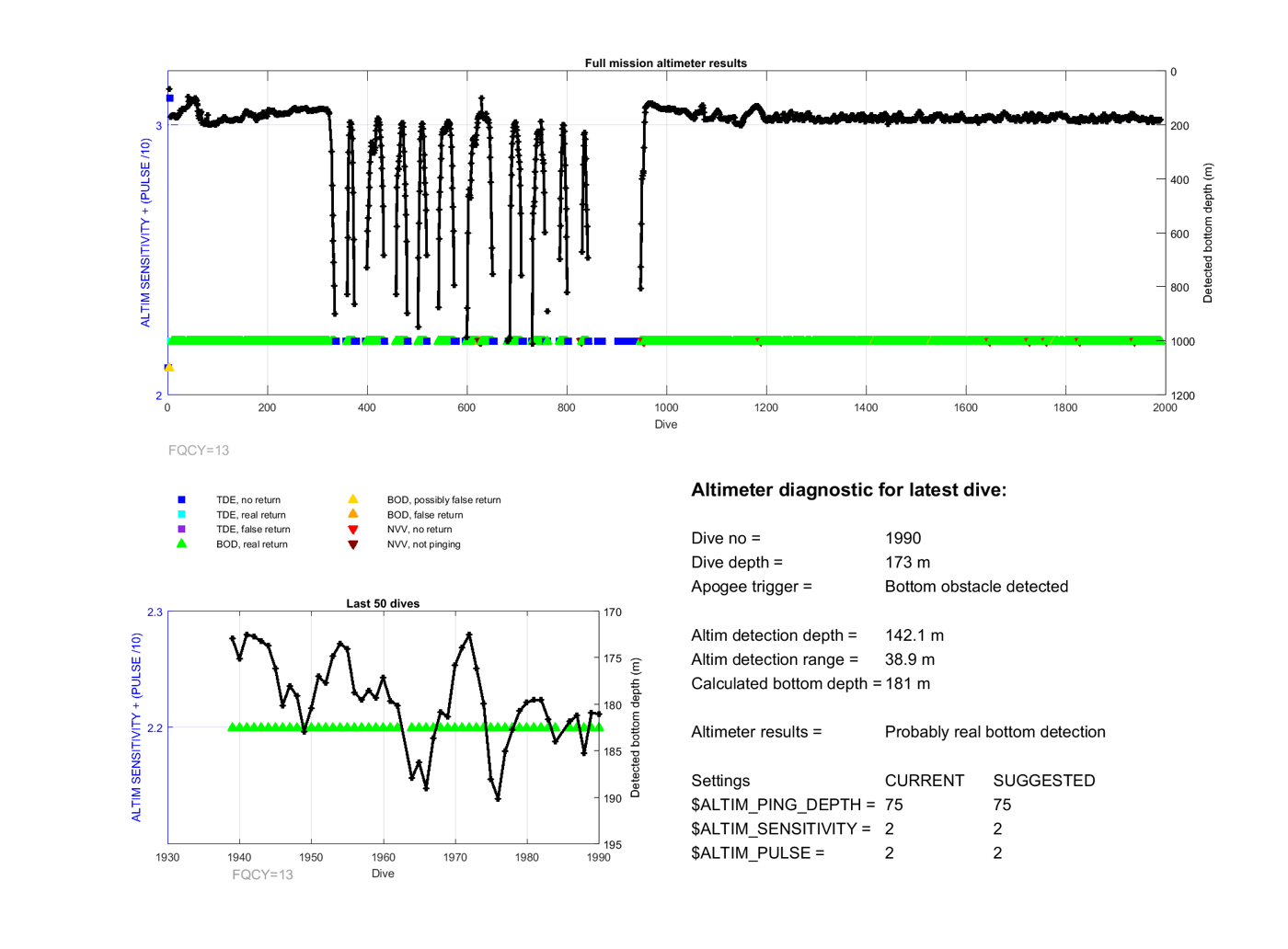Click the 'TDE, real return' legend label
This screenshot has height=949, width=1288.
pyautogui.click(x=251, y=515)
